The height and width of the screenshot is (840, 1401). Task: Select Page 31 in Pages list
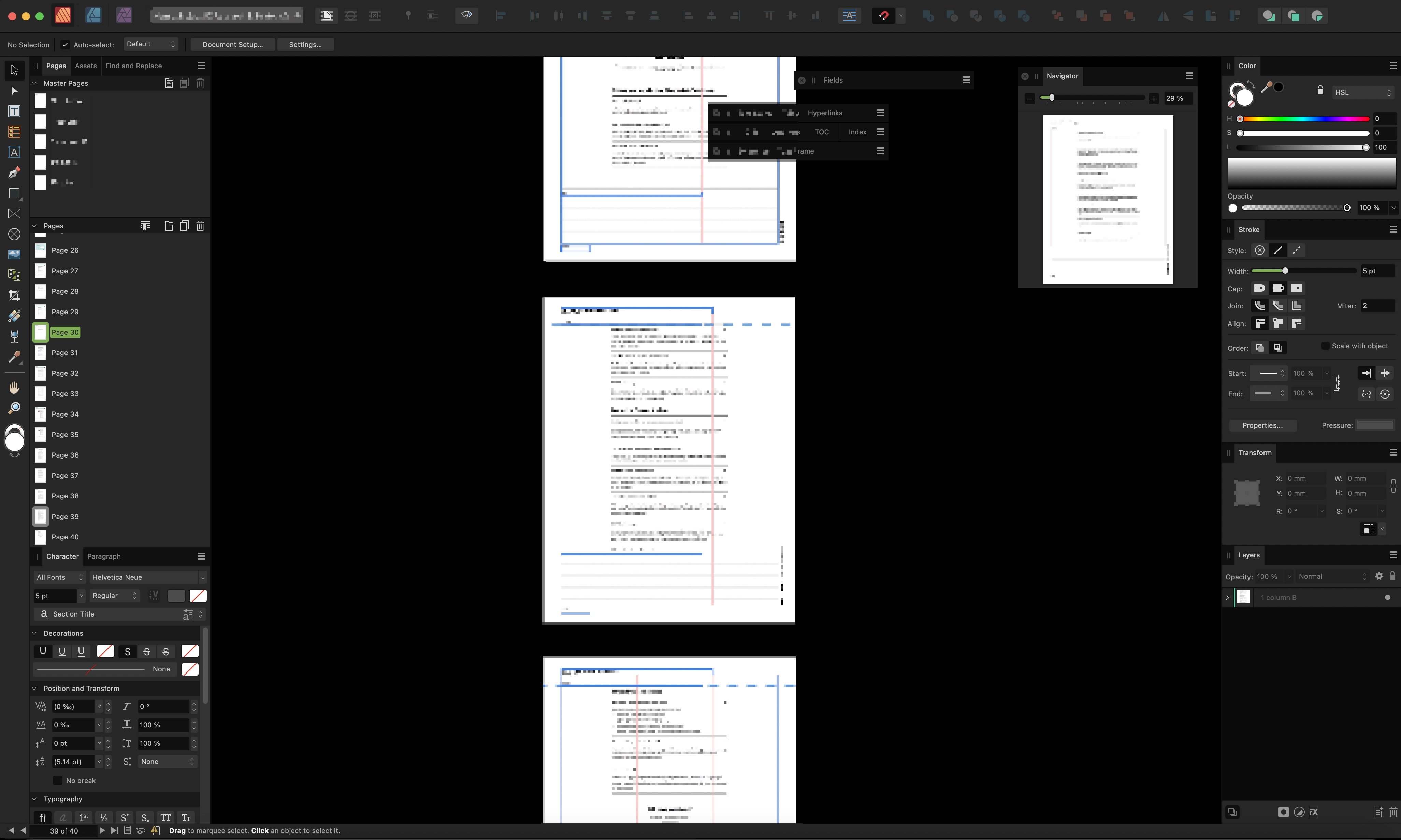click(x=64, y=353)
